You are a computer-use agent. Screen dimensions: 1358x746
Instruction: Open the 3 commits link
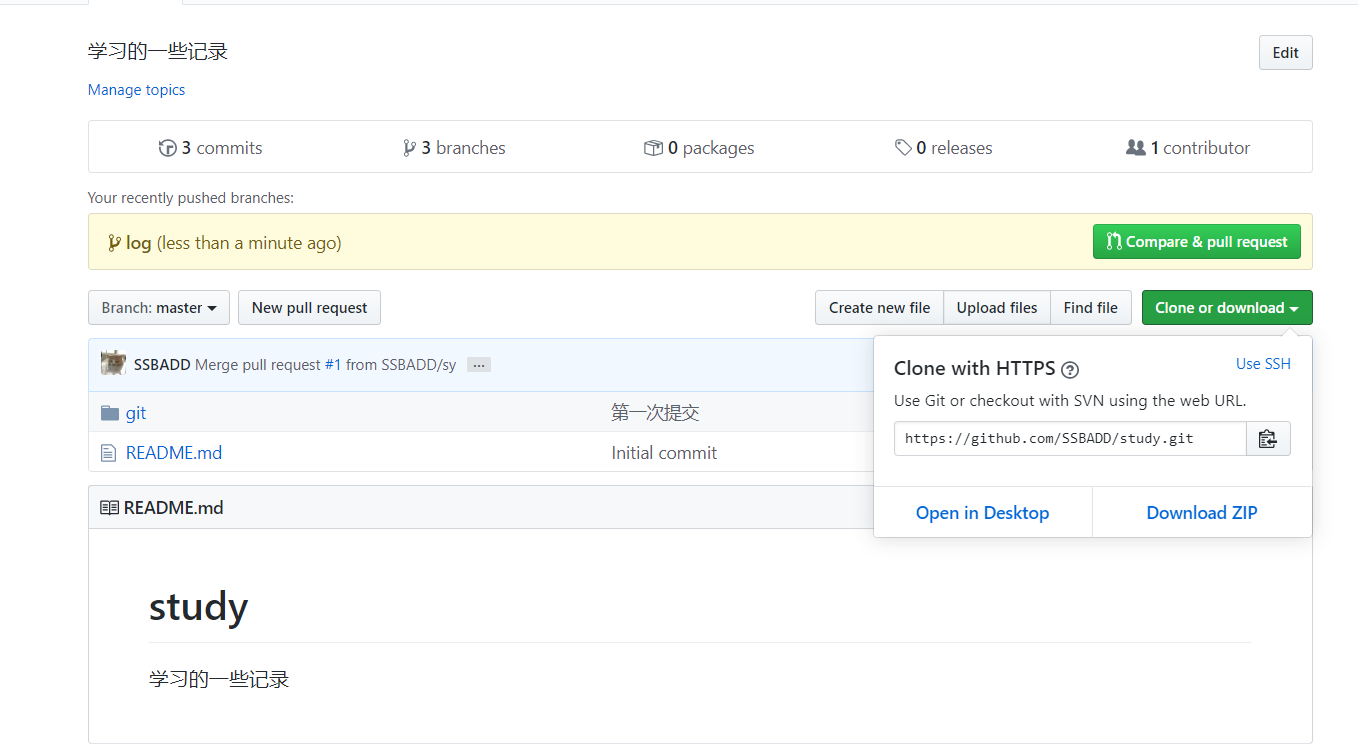210,148
